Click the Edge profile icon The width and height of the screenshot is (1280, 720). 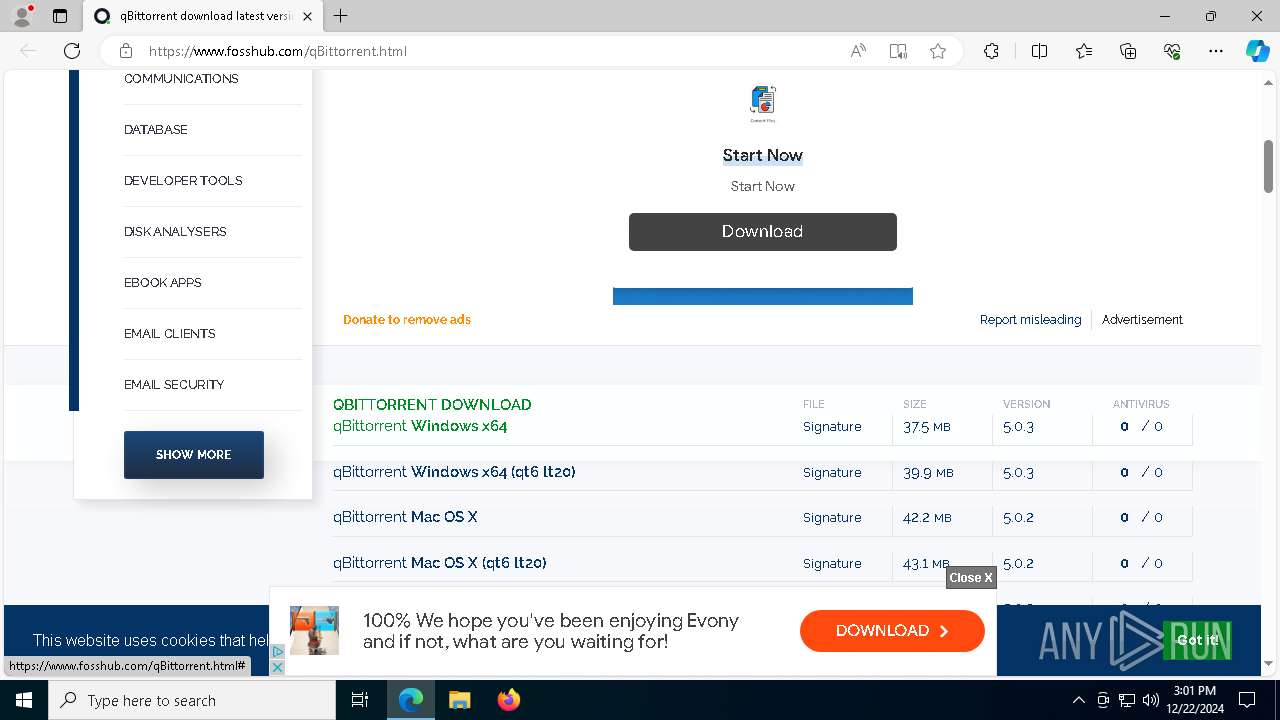(x=22, y=16)
